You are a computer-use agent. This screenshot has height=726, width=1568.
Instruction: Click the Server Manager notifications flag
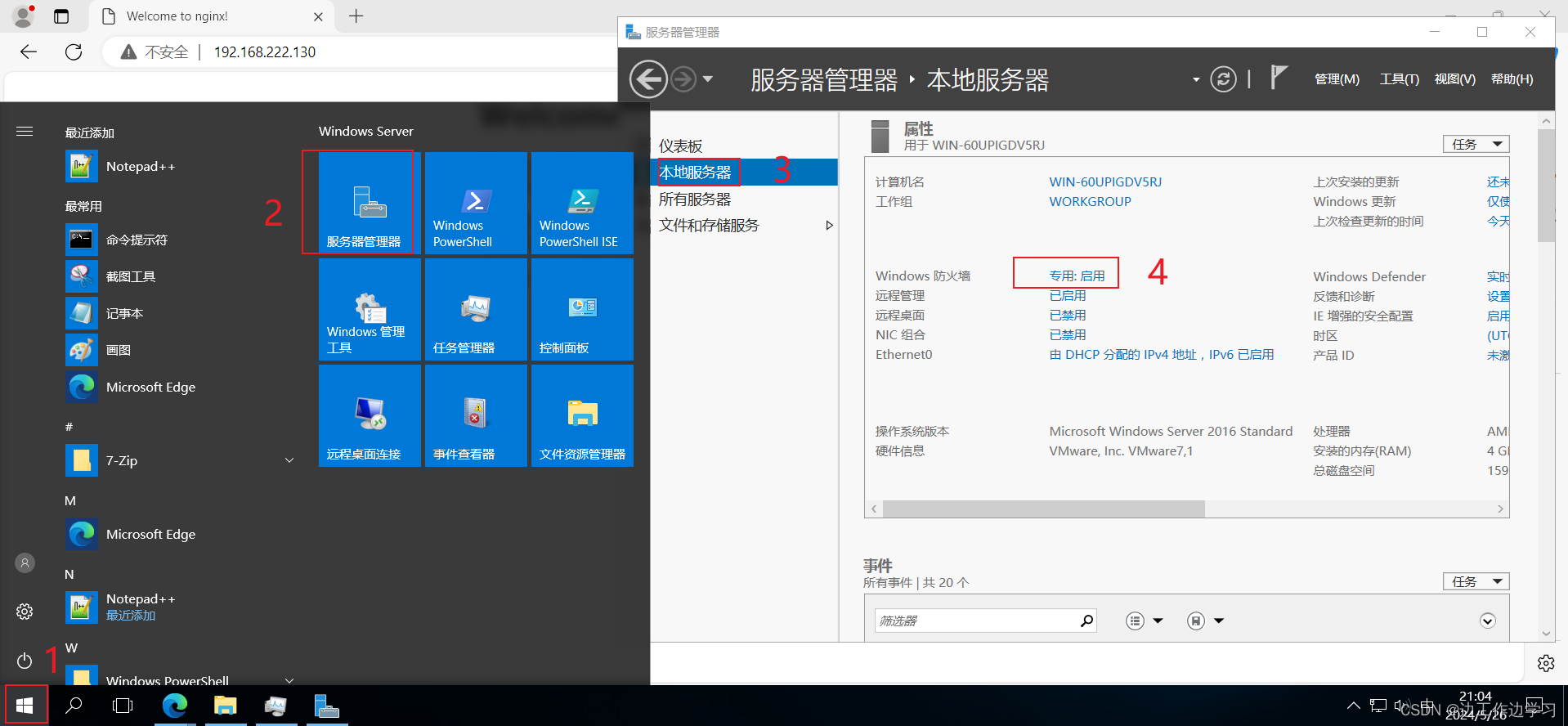click(x=1279, y=78)
